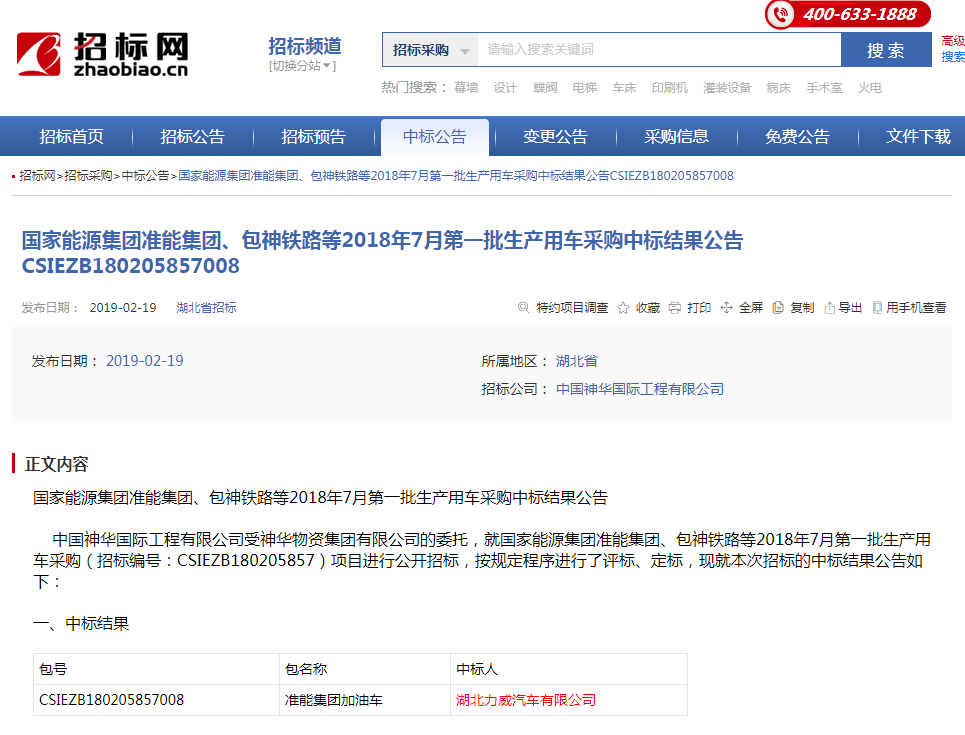Click hot search keyword 火电
The height and width of the screenshot is (735, 965).
tap(870, 88)
